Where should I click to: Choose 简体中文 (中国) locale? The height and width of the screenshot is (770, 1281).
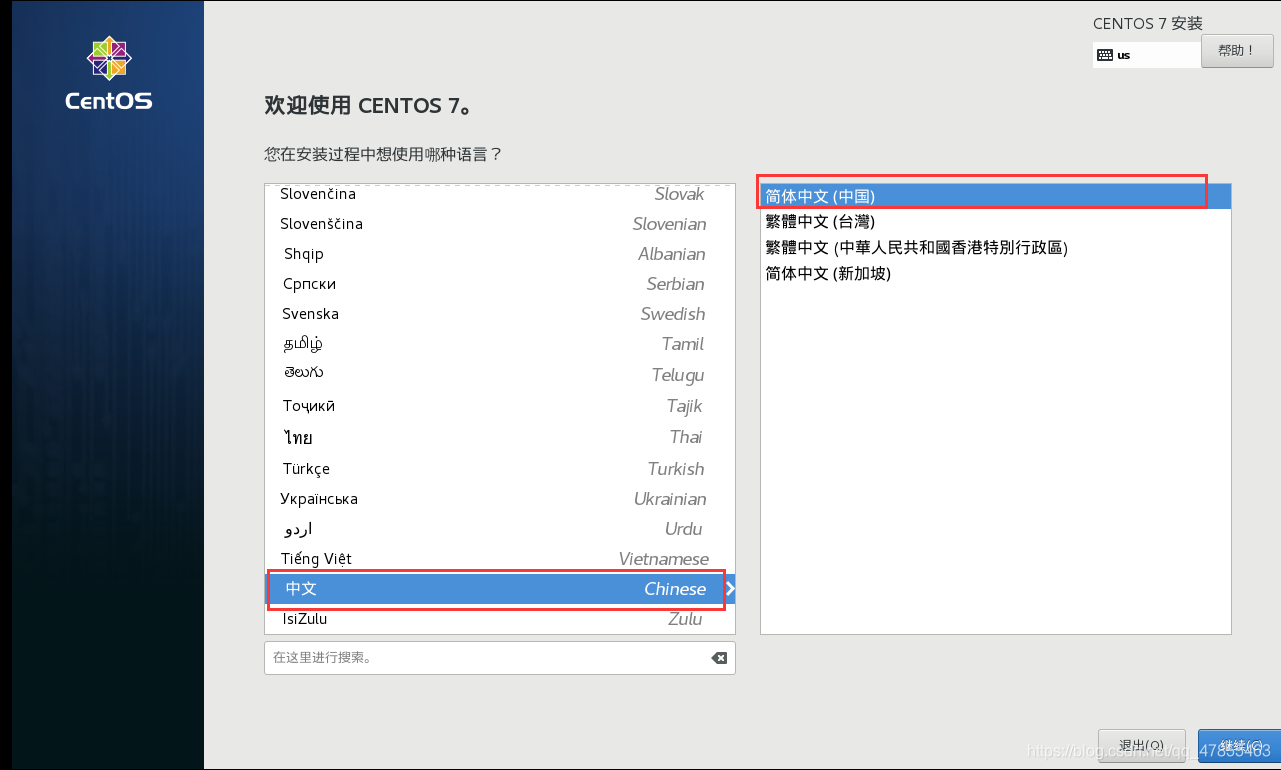pos(996,196)
